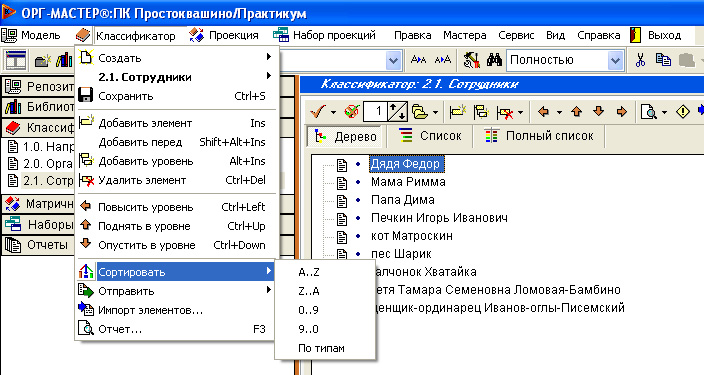Open the tools settings hammer icon
Screen dimensions: 704x375
[x=471, y=60]
